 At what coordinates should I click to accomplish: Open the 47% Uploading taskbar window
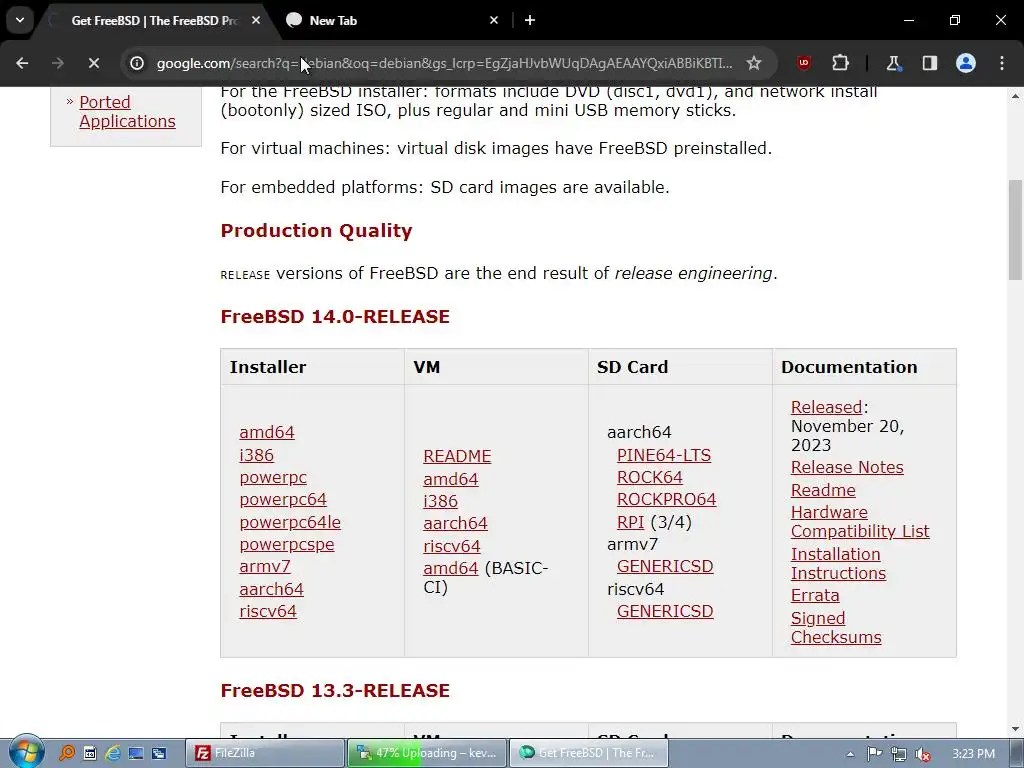coord(426,753)
